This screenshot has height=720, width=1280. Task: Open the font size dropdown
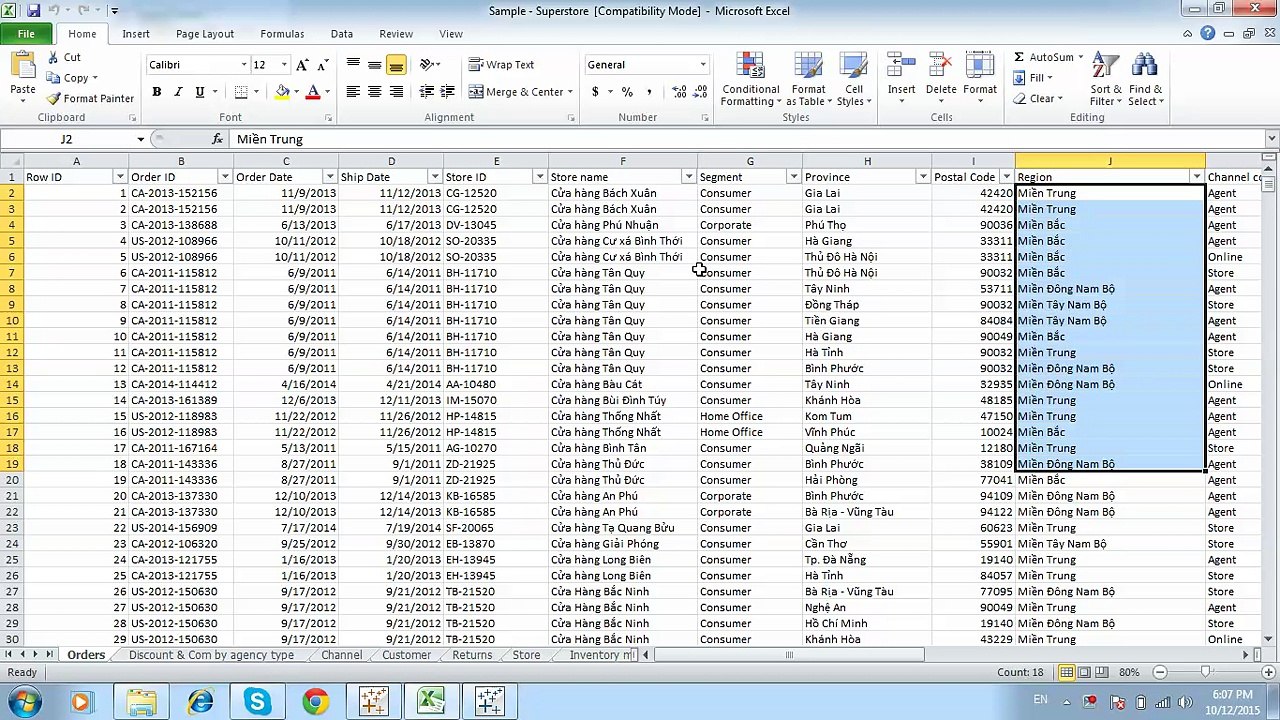coord(283,65)
